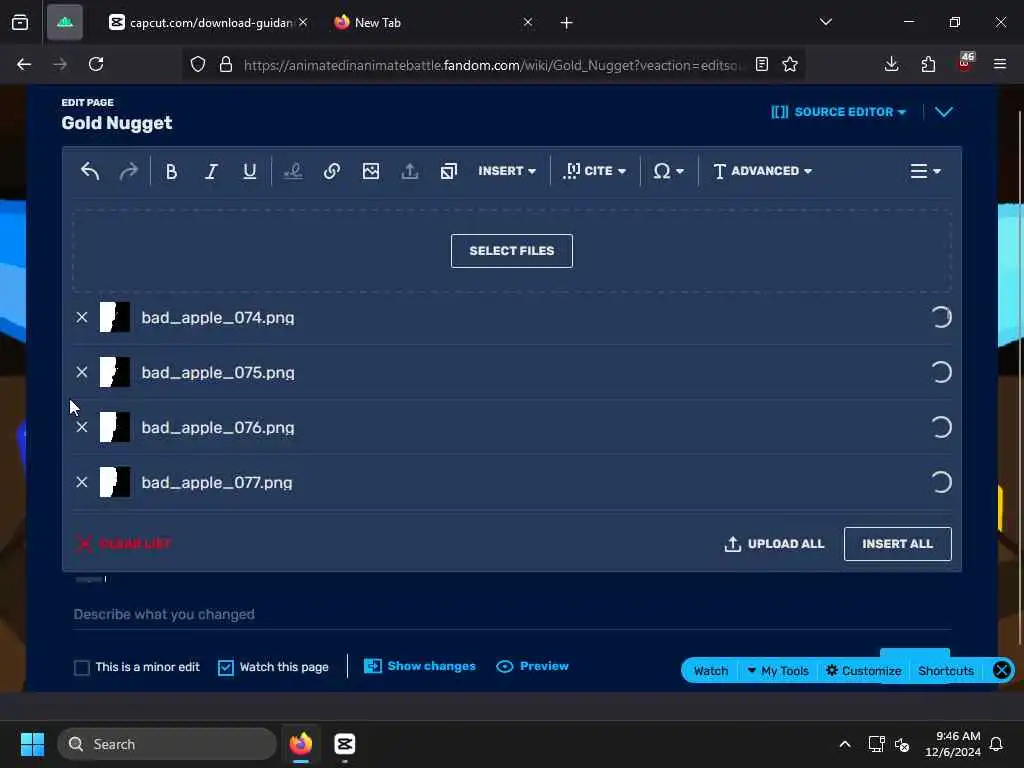Click the gallery icon in toolbar
Image resolution: width=1024 pixels, height=768 pixels.
(449, 171)
